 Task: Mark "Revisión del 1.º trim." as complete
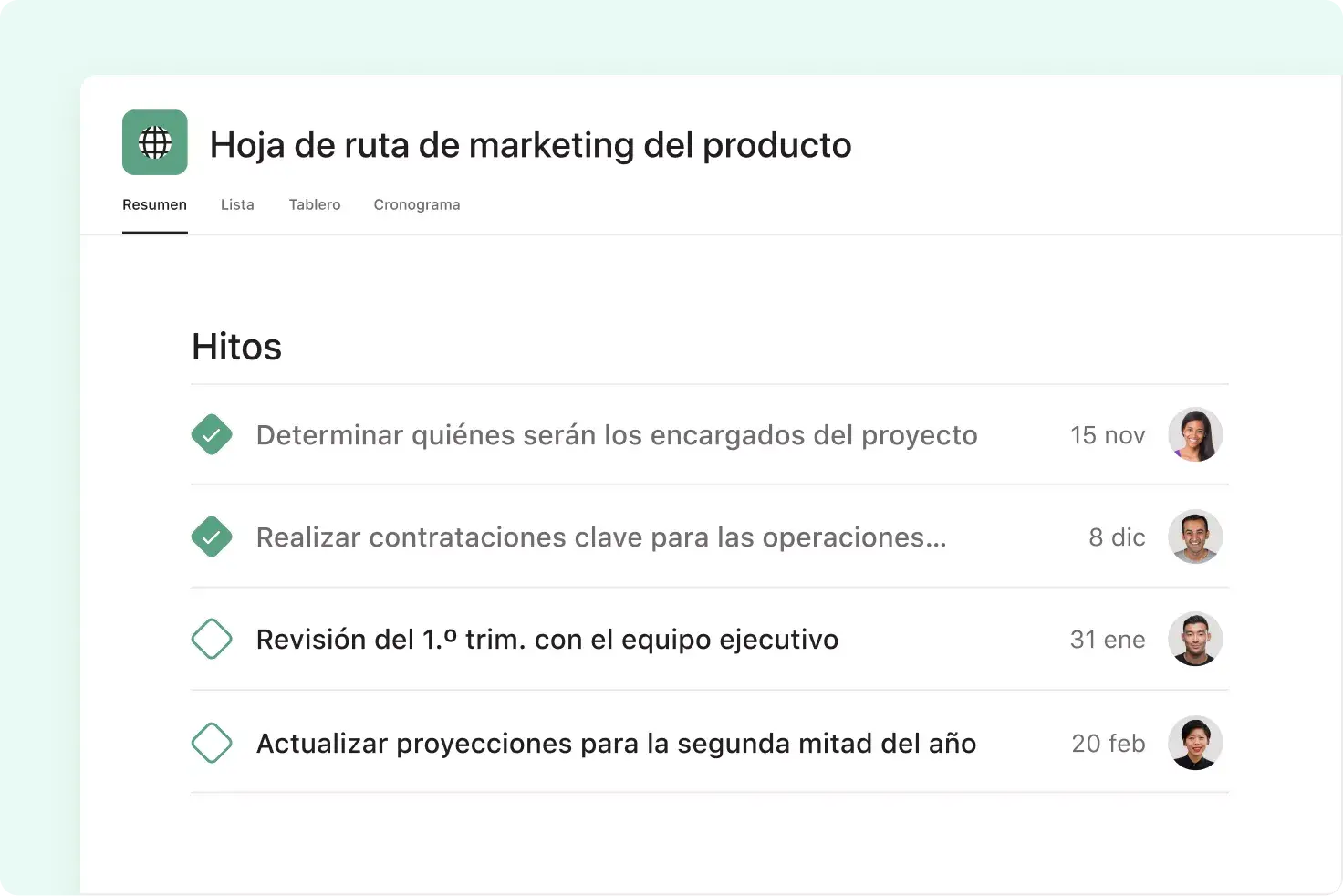click(212, 639)
